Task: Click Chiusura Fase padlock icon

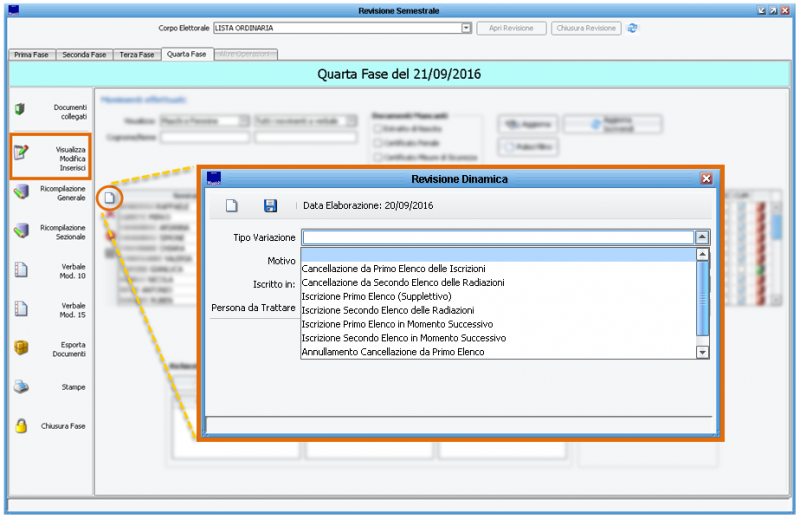Action: [21, 426]
